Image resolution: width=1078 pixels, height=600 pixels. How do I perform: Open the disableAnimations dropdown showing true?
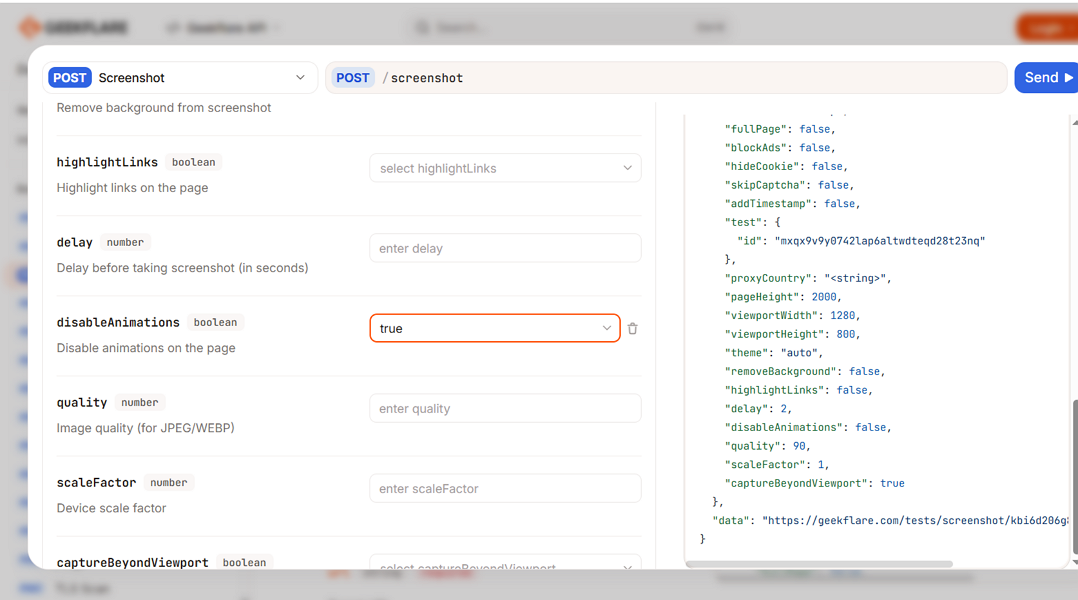[x=495, y=328]
